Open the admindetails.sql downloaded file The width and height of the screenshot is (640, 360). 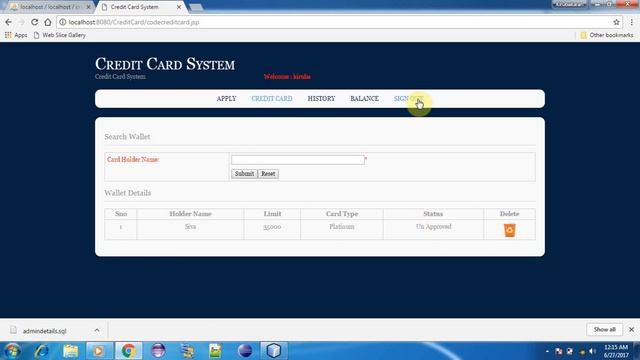[44, 331]
